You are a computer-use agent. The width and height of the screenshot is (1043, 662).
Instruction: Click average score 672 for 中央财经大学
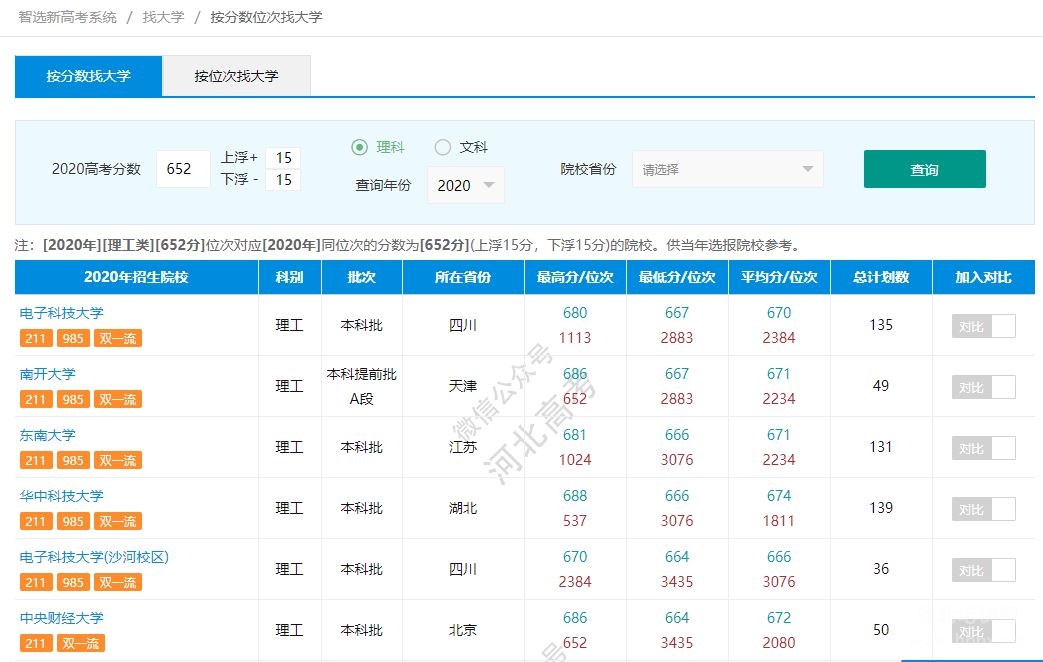779,618
